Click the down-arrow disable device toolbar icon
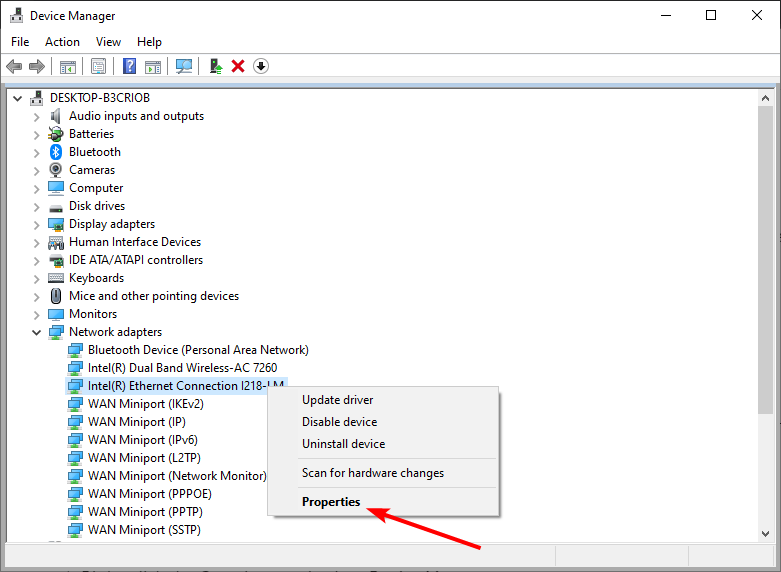The width and height of the screenshot is (781, 572). tap(261, 66)
